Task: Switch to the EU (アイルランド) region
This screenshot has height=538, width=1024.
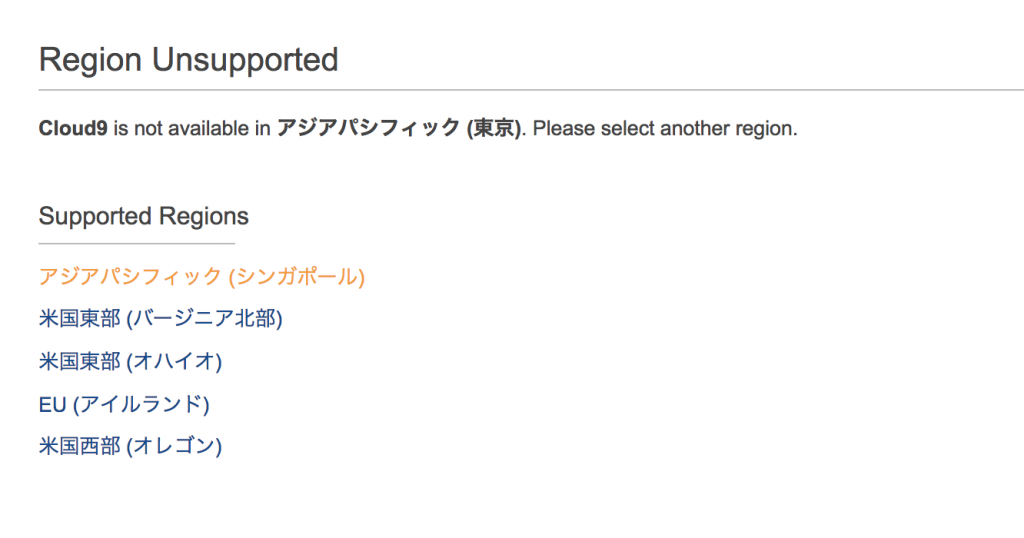Action: coord(124,404)
